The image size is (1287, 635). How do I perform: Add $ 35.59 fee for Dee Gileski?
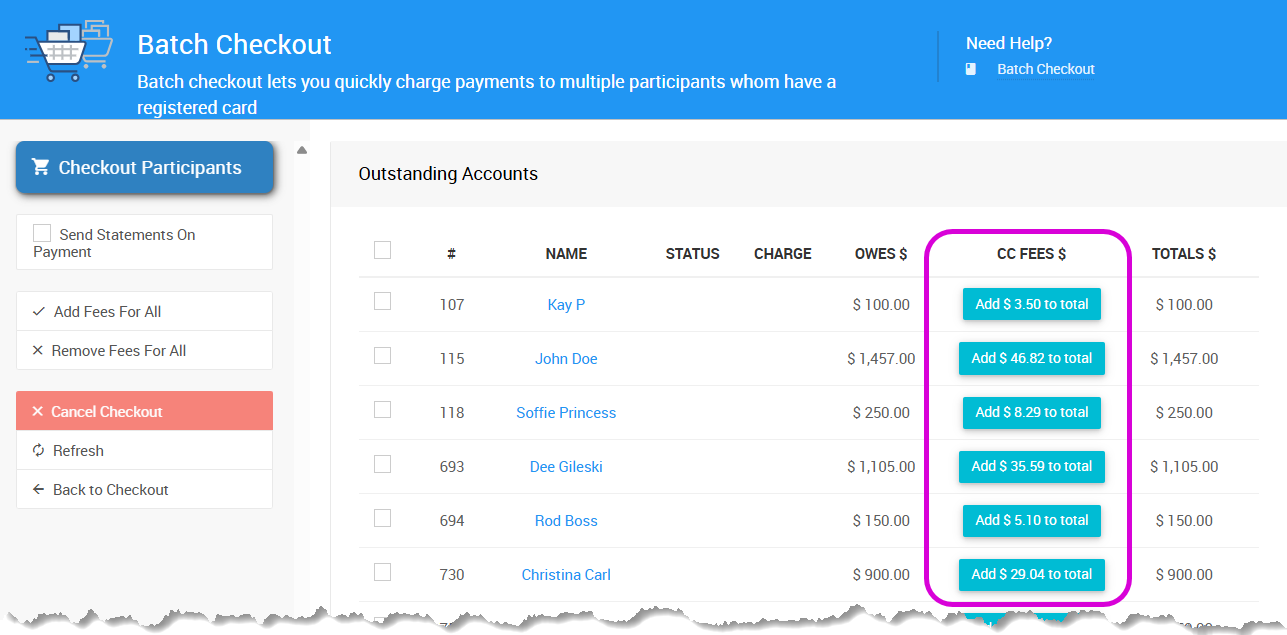[1031, 466]
